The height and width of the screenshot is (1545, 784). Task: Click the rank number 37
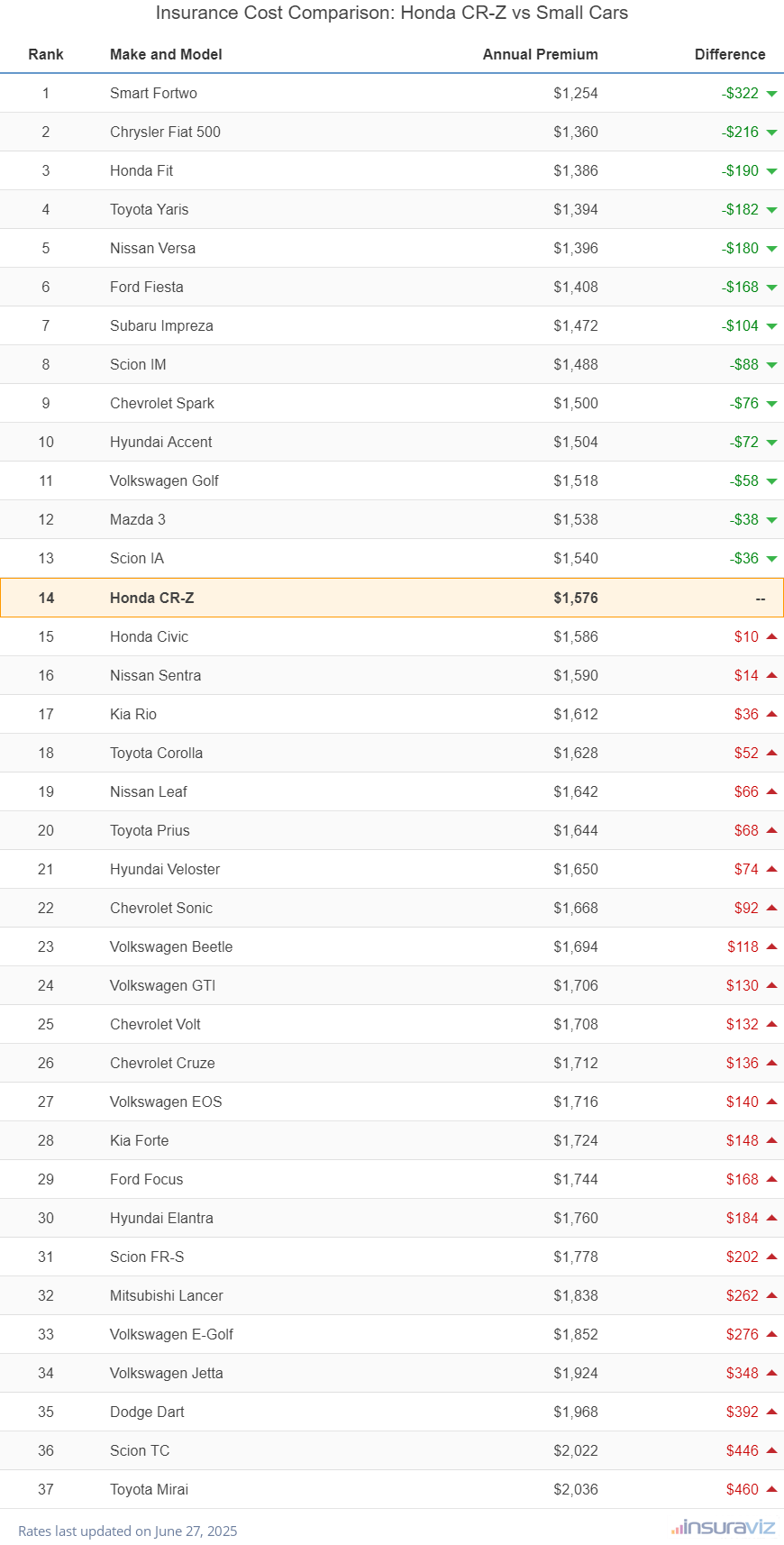46,1489
